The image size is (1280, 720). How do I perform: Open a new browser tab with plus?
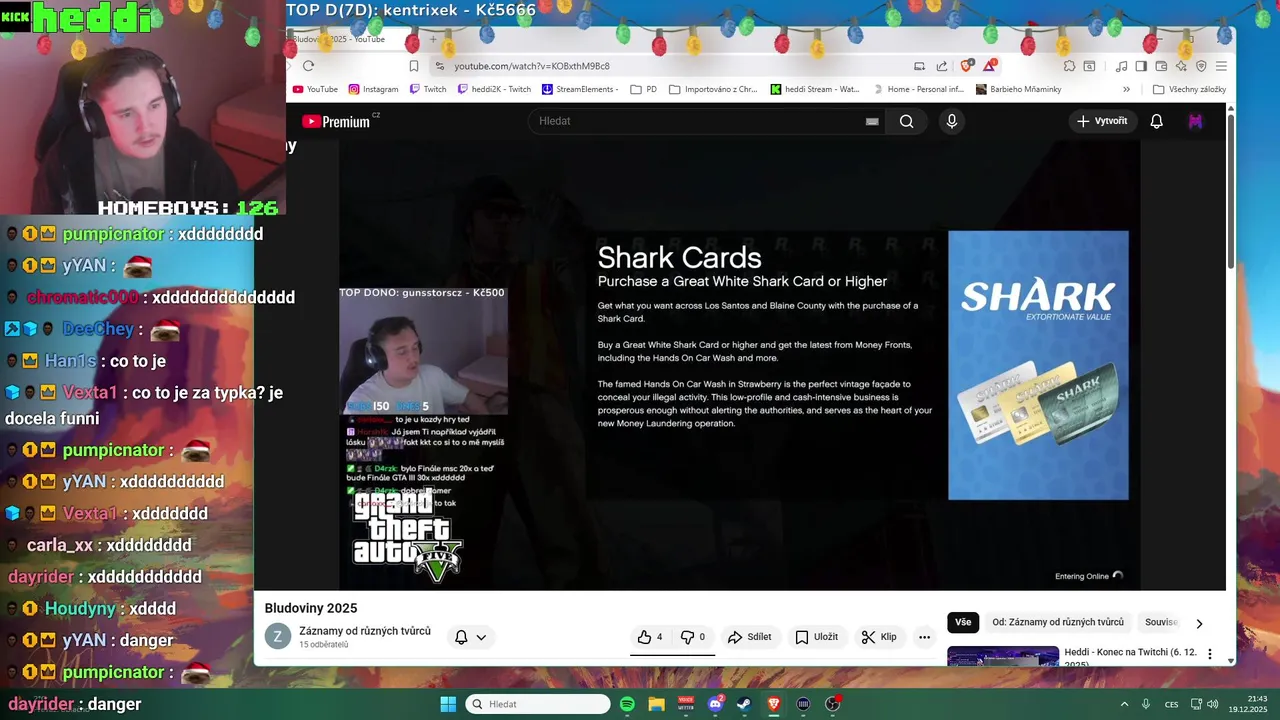pyautogui.click(x=433, y=39)
